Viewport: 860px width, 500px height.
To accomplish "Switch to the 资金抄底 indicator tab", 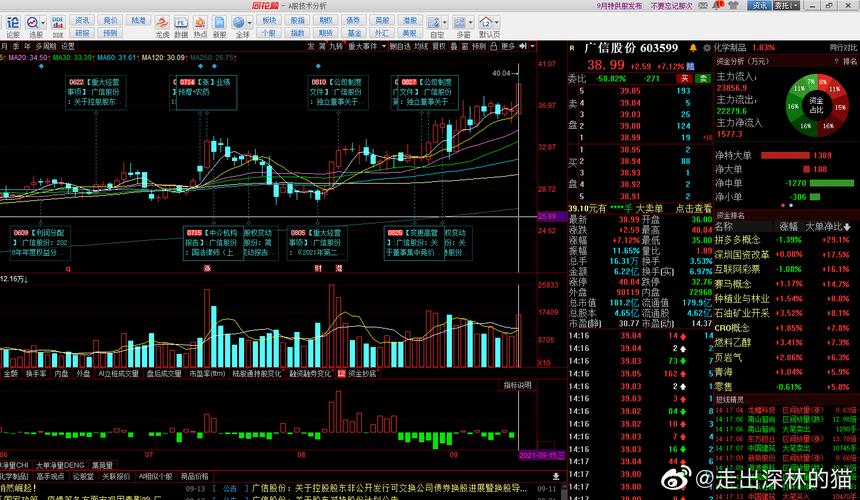I will coord(362,374).
